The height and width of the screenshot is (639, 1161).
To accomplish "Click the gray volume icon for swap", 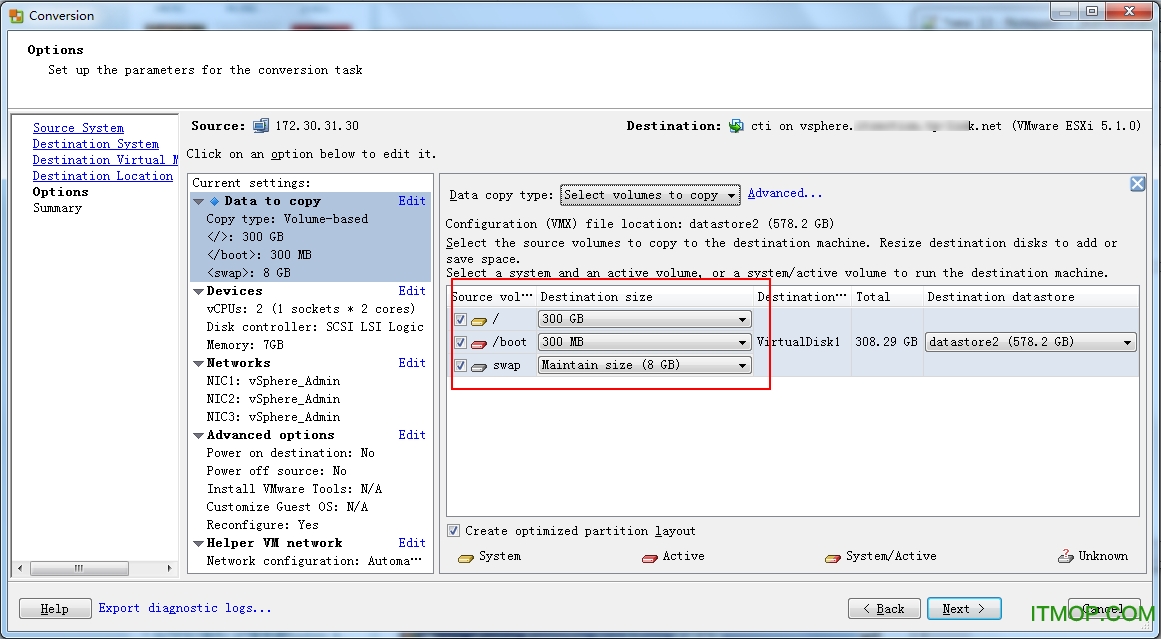I will 479,366.
